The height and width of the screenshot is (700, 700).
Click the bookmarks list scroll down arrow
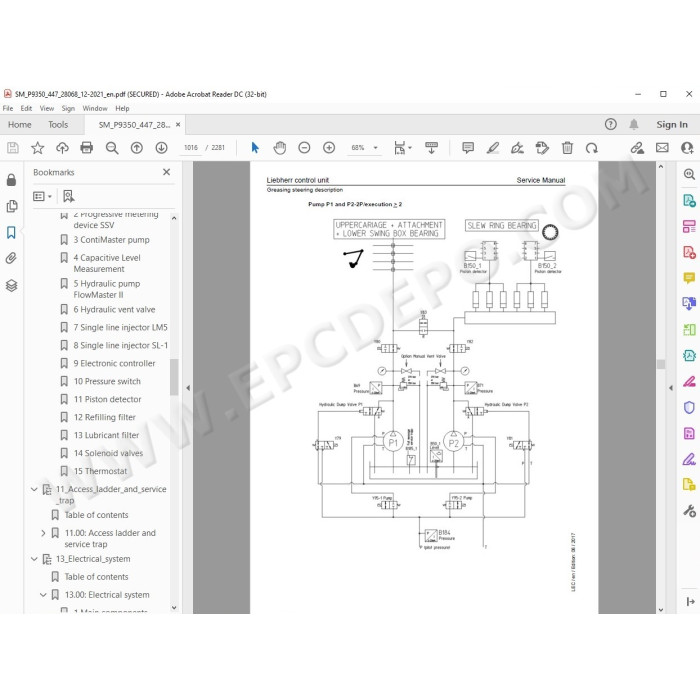(x=174, y=608)
